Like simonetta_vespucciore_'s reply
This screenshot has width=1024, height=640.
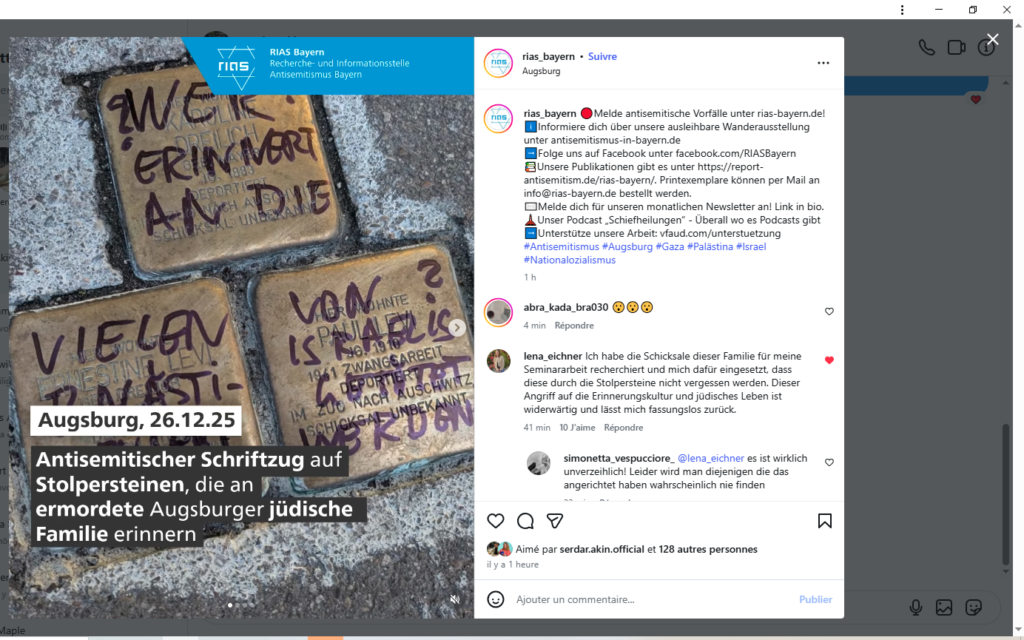point(829,462)
